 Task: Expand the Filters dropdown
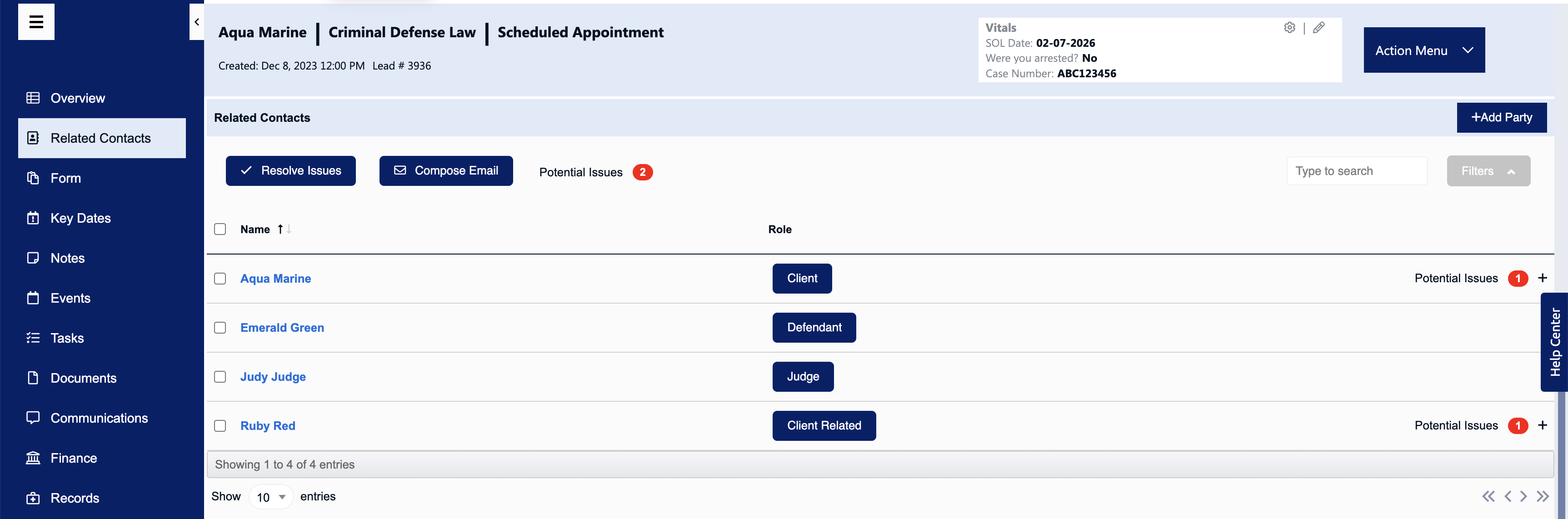click(1488, 171)
